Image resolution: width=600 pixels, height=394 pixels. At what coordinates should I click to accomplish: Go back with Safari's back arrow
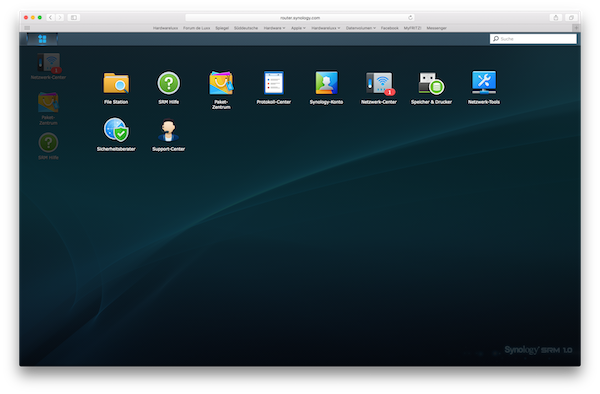click(51, 18)
